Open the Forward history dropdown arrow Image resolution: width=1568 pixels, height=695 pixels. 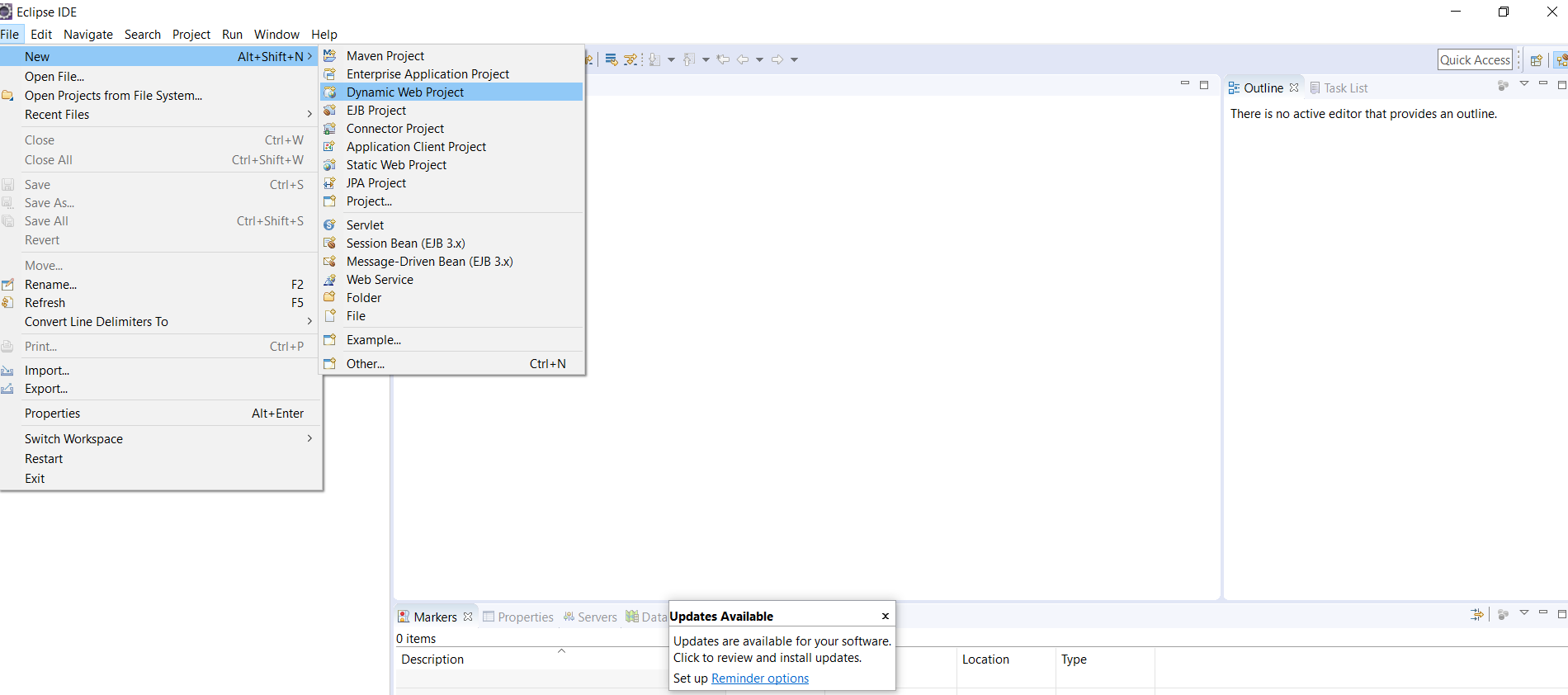[x=794, y=59]
